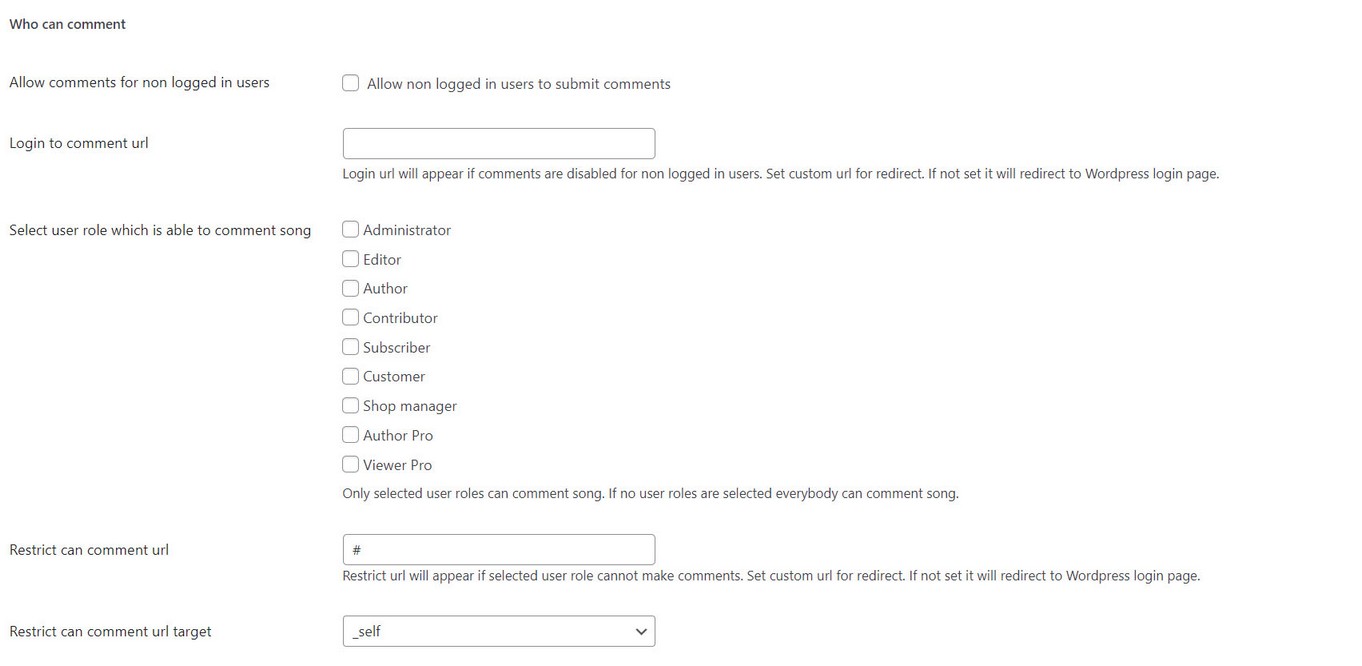Enable 'Allow non logged in users to submit comments' checkbox
Image resolution: width=1362 pixels, height=666 pixels.
pyautogui.click(x=351, y=83)
